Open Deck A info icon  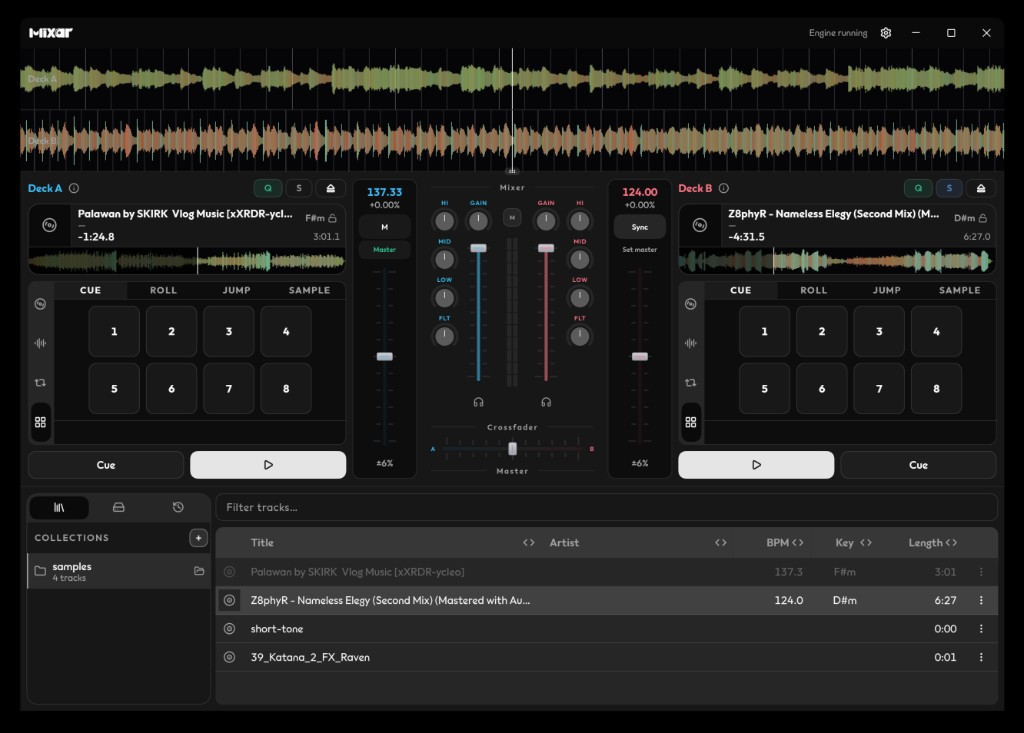[x=74, y=188]
